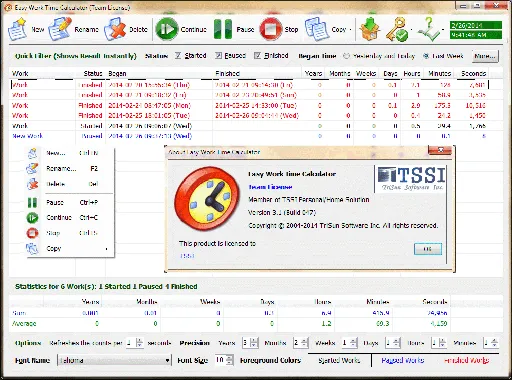Screen dimensions: 512x380
Task: Click the New work toolbar icon
Action: [17, 29]
